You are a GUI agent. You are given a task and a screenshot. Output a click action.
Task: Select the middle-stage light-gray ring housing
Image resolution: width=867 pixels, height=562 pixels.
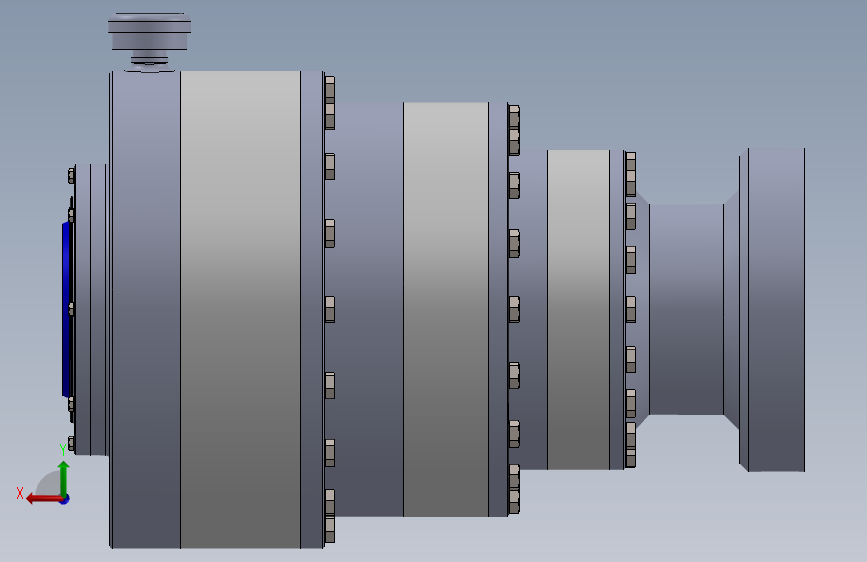(446, 310)
